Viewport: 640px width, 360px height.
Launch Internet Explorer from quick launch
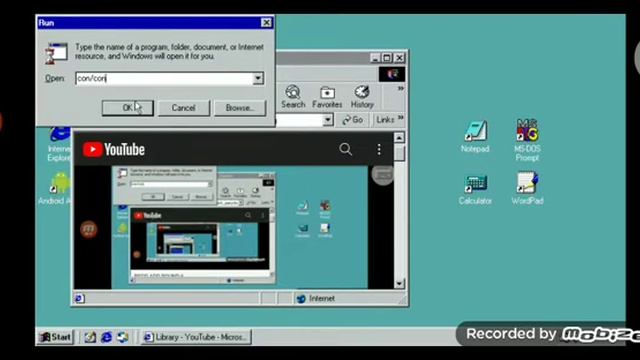(x=107, y=337)
